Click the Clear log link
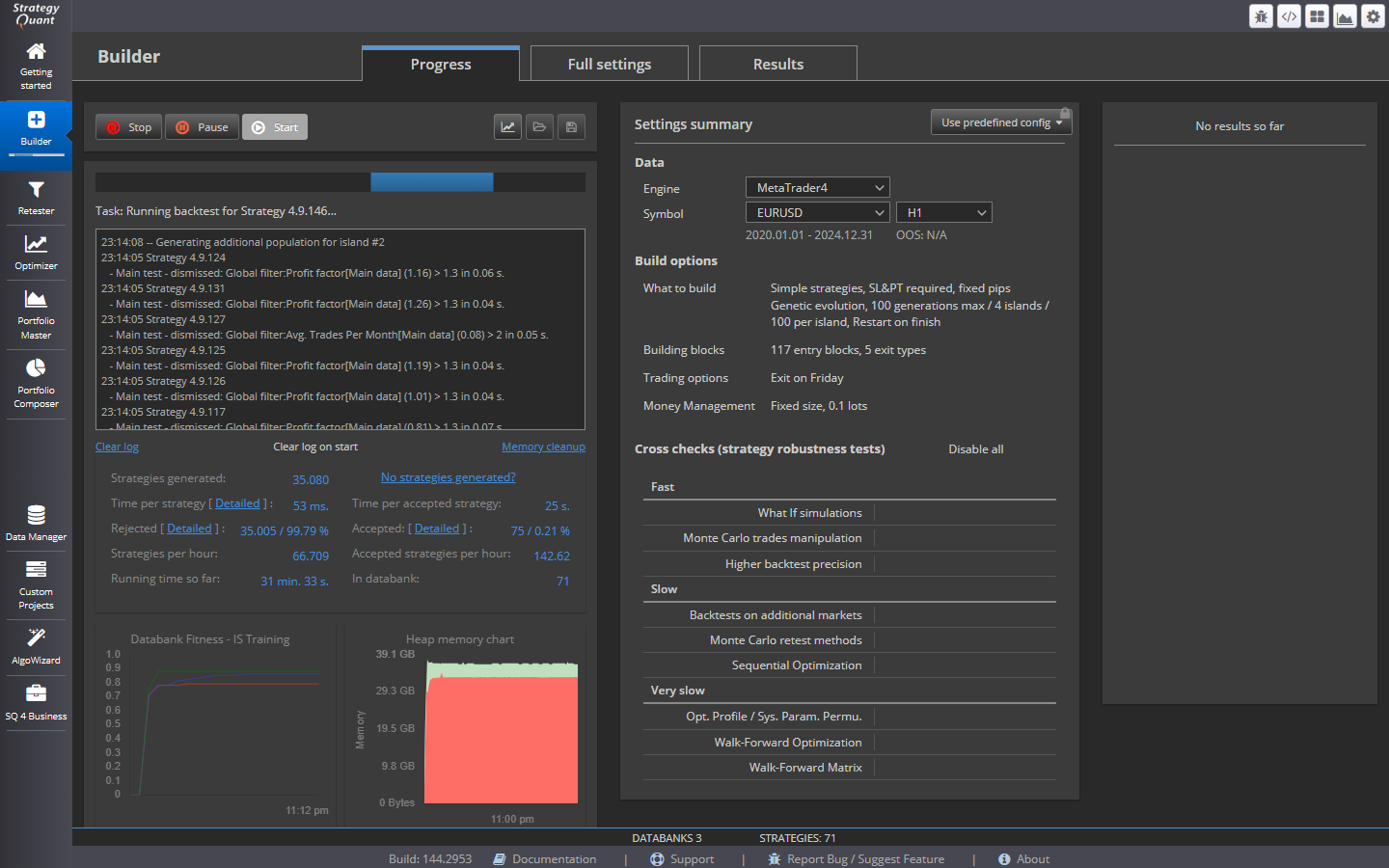The height and width of the screenshot is (868, 1389). point(117,447)
